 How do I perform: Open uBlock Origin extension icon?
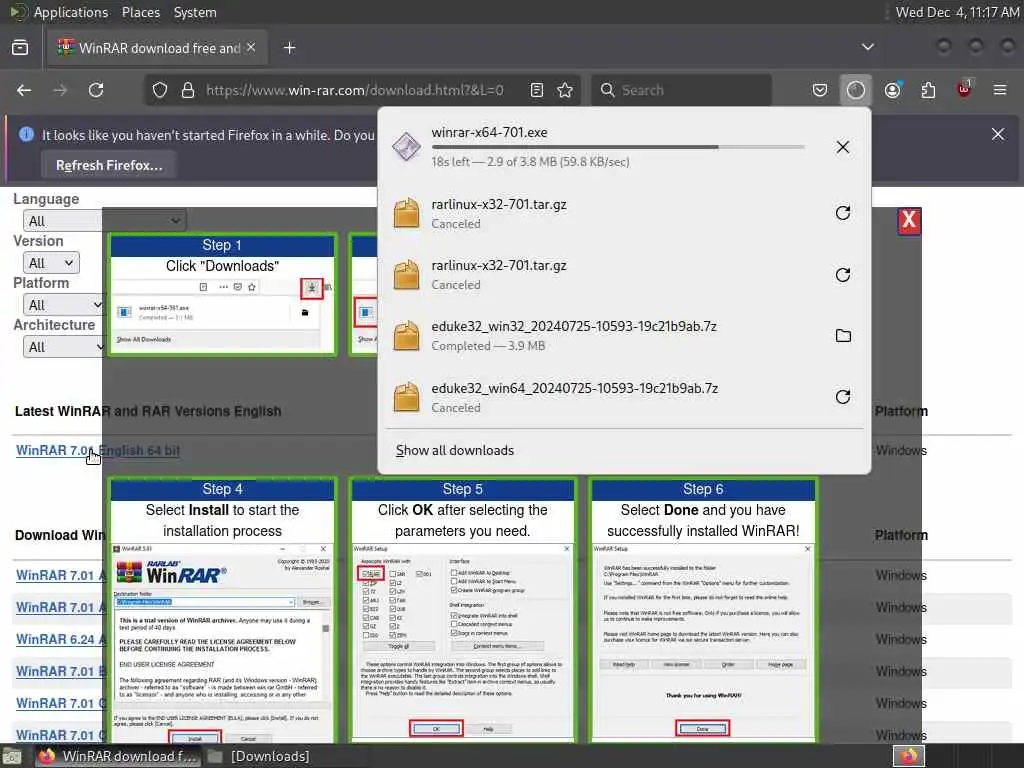965,89
